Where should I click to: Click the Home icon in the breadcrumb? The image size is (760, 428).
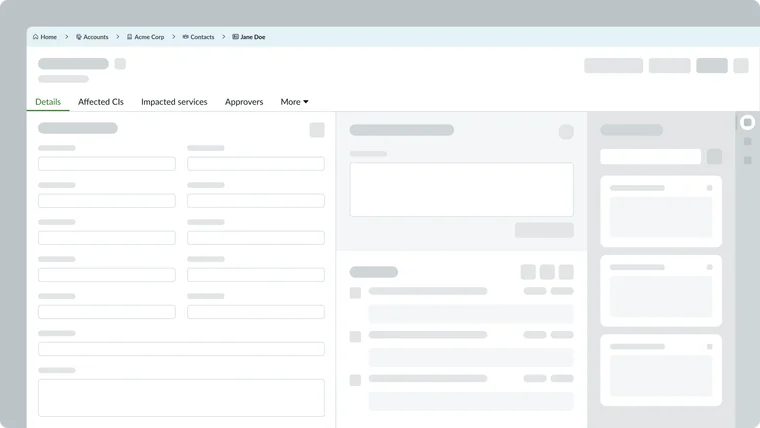point(36,37)
